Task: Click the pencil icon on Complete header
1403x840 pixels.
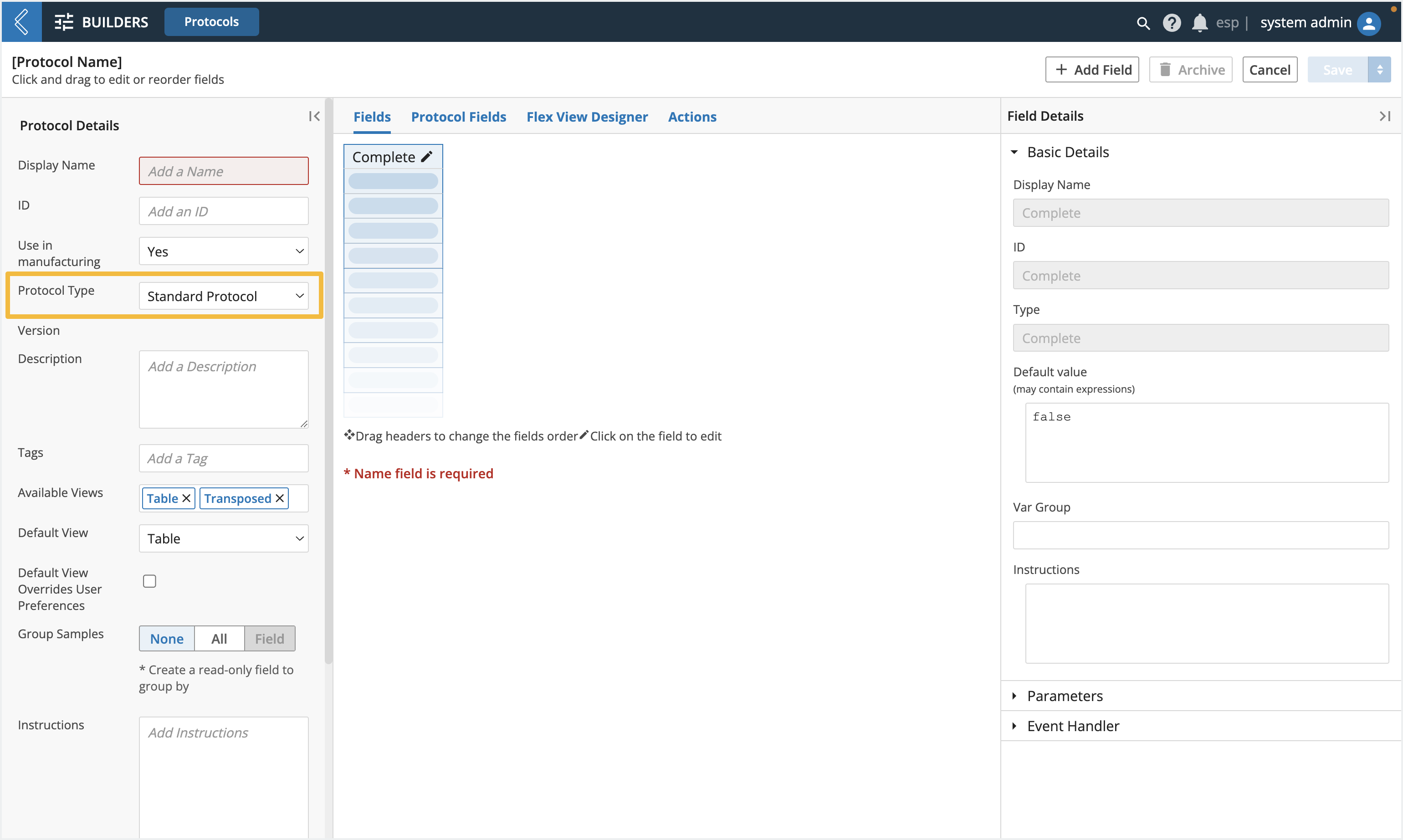Action: coord(427,157)
